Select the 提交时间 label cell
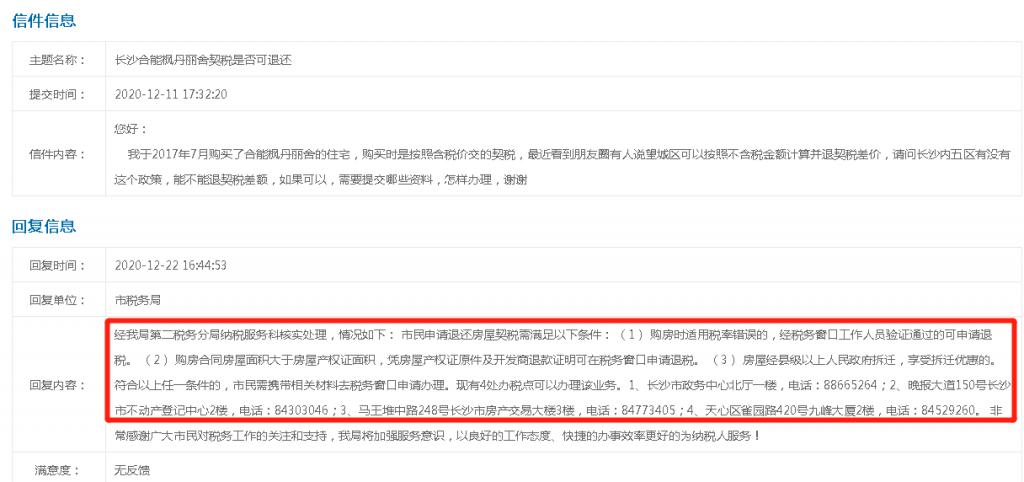The width and height of the screenshot is (1024, 482). pos(58,94)
